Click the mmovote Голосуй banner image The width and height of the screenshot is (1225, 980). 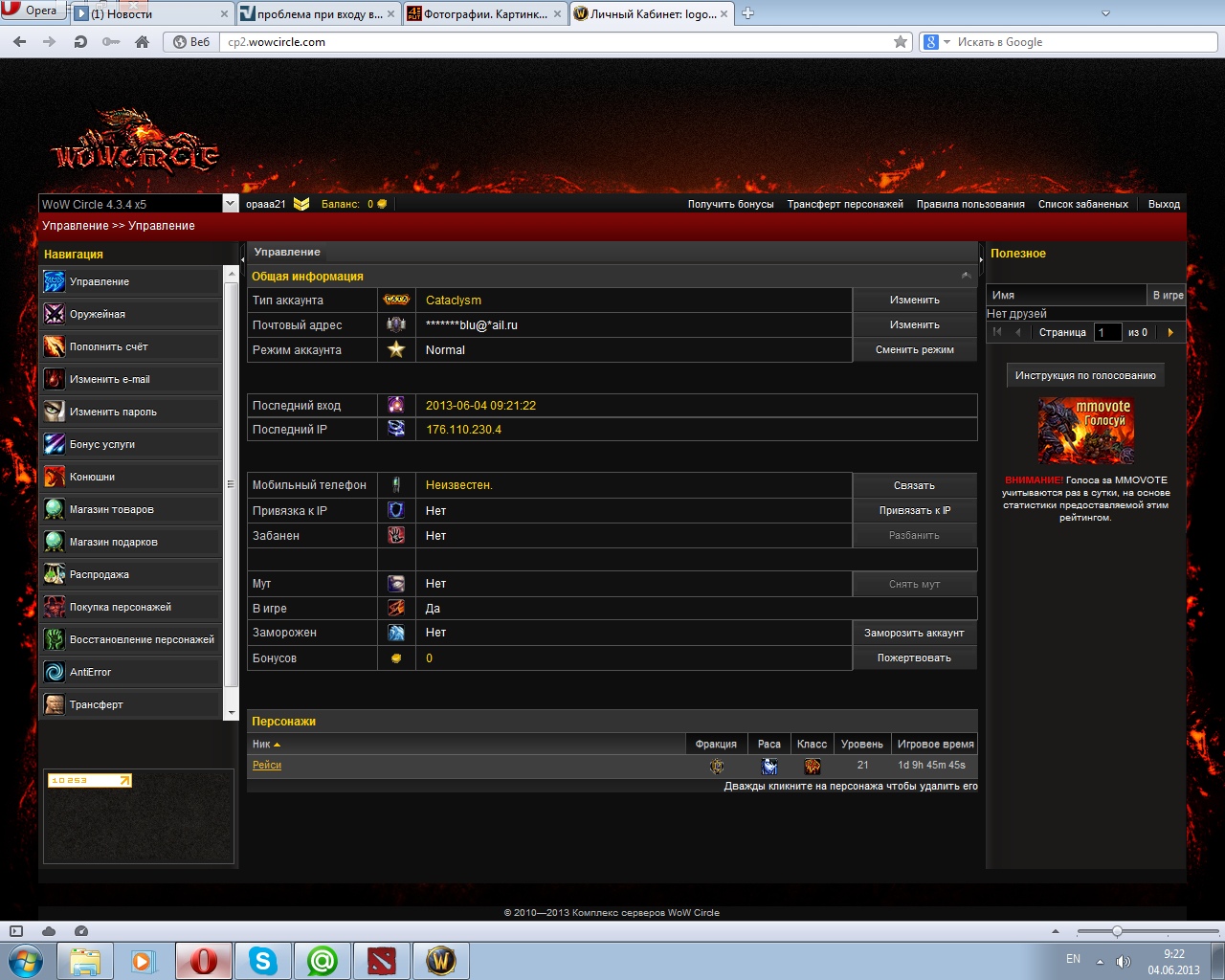pos(1085,432)
